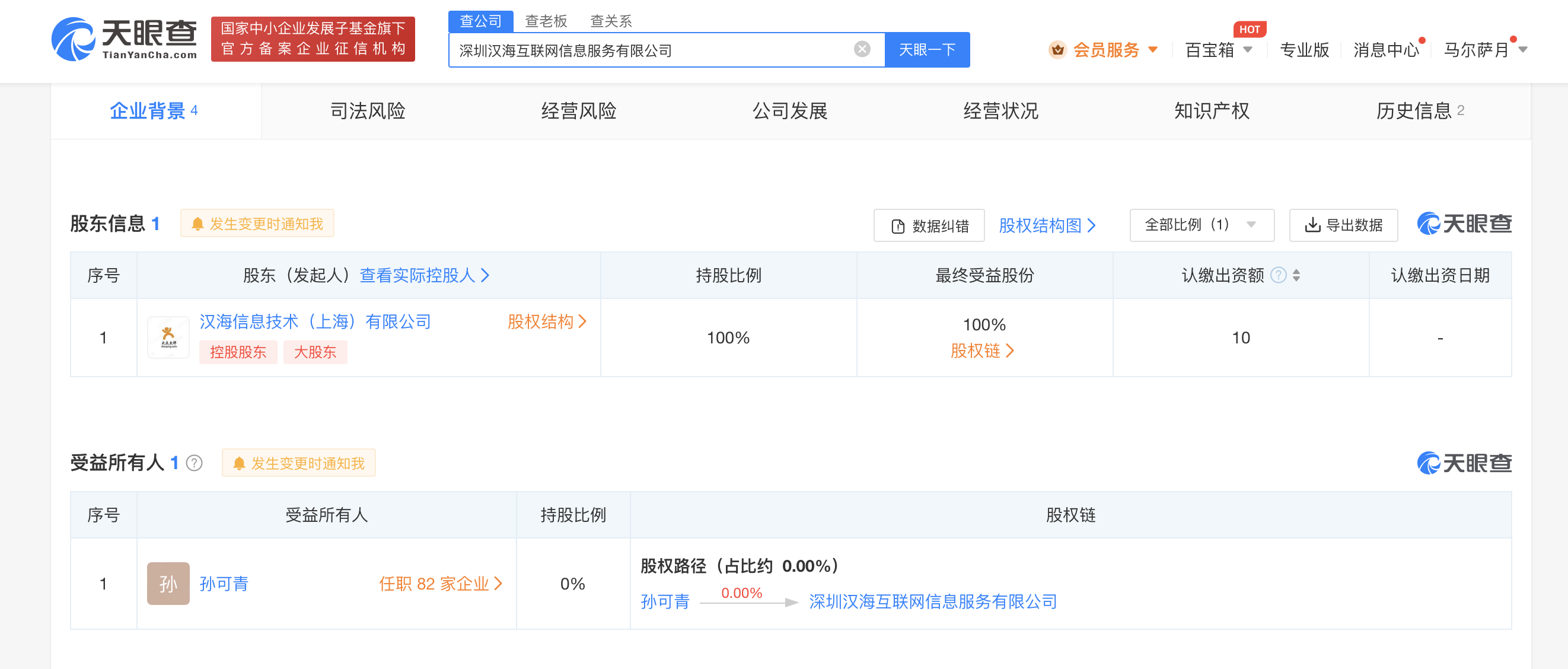Select the 查老板 search tab
1568x669 pixels.
(x=546, y=21)
